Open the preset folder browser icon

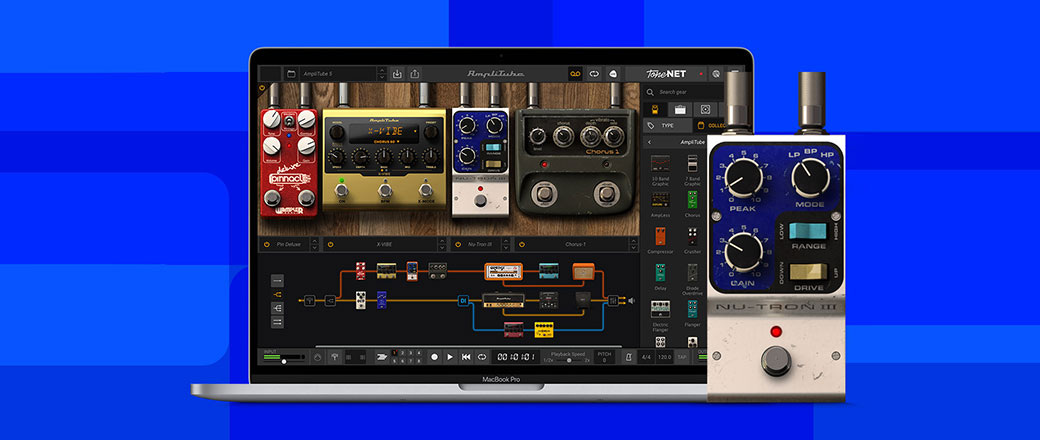point(290,74)
